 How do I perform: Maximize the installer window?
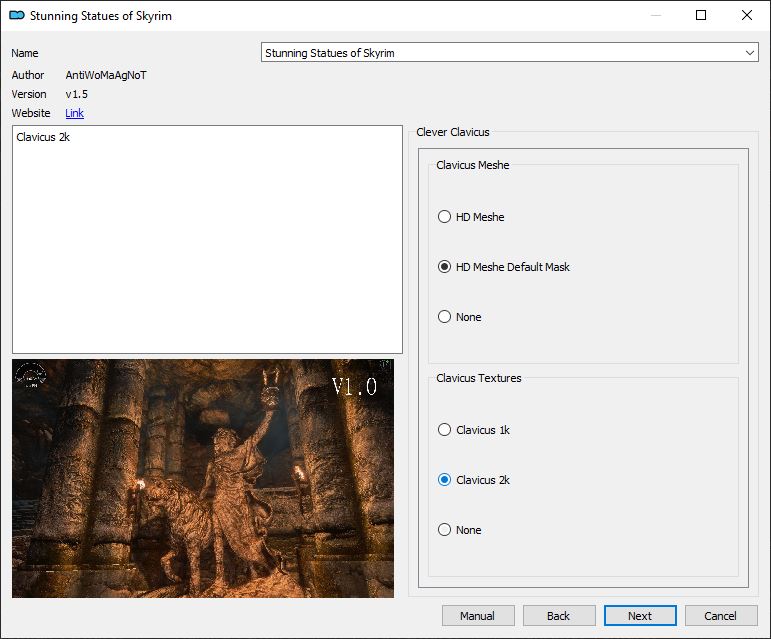coord(701,15)
